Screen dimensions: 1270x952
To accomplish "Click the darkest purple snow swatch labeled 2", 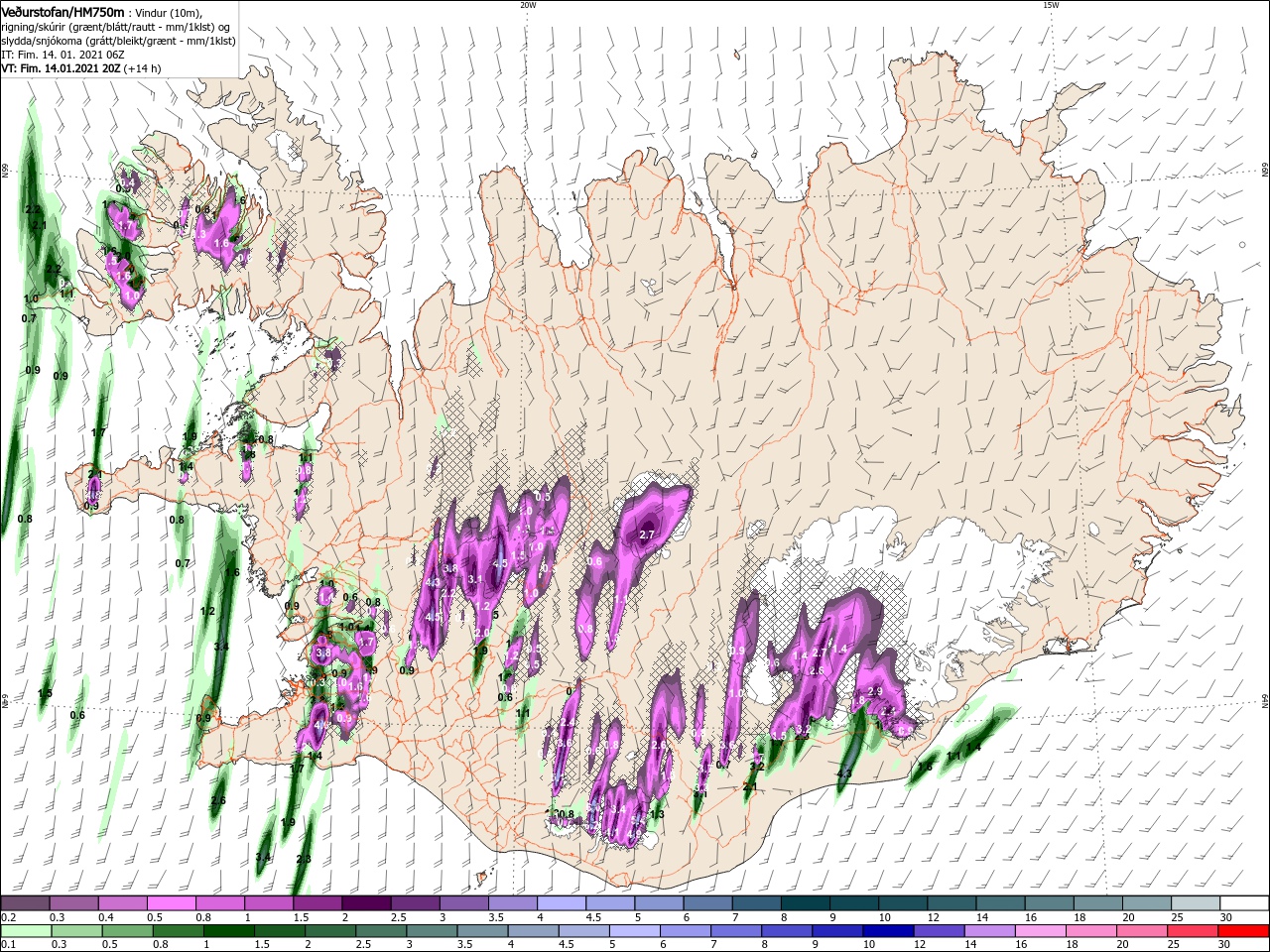I will tap(366, 903).
